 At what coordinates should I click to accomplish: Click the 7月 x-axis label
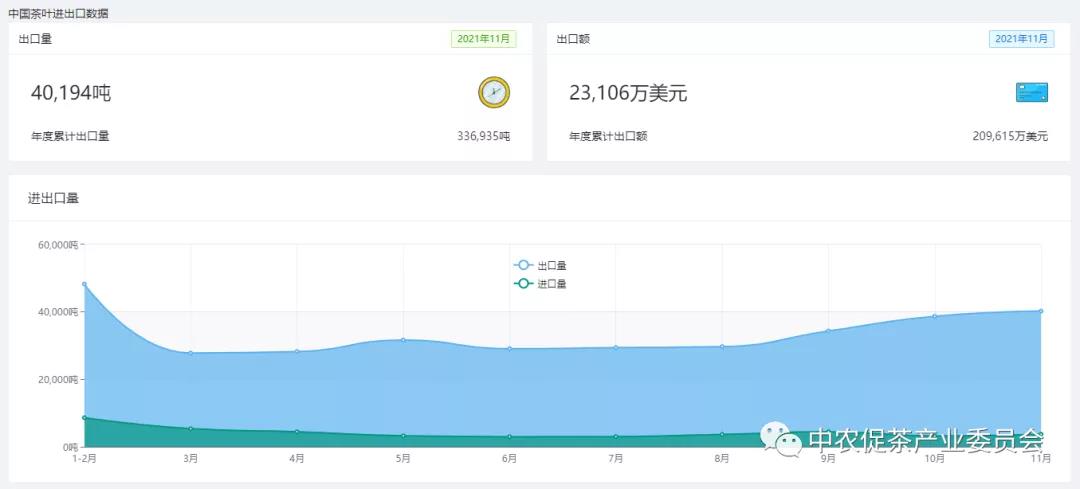pyautogui.click(x=616, y=459)
